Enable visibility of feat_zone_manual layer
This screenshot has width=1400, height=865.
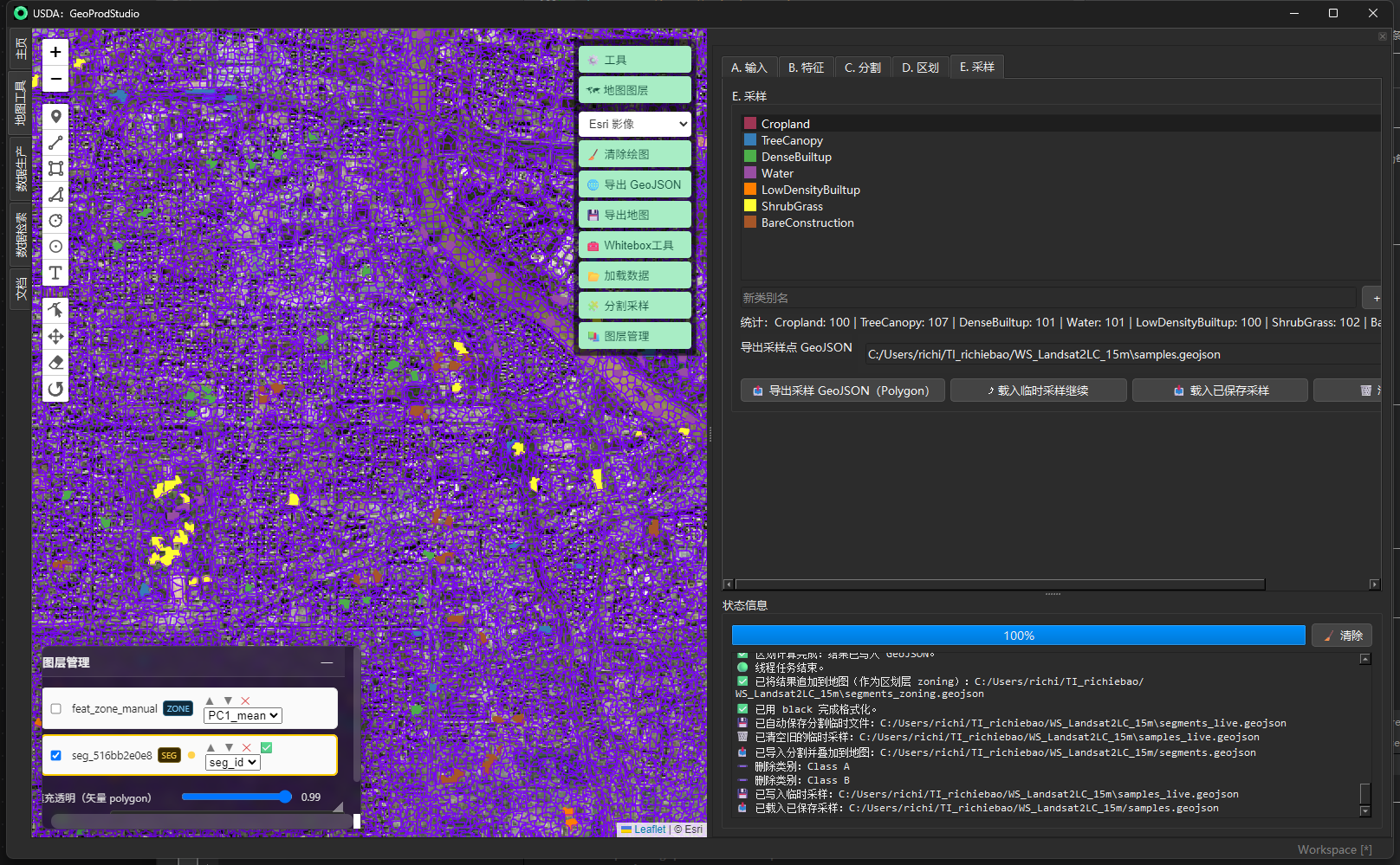tap(55, 707)
